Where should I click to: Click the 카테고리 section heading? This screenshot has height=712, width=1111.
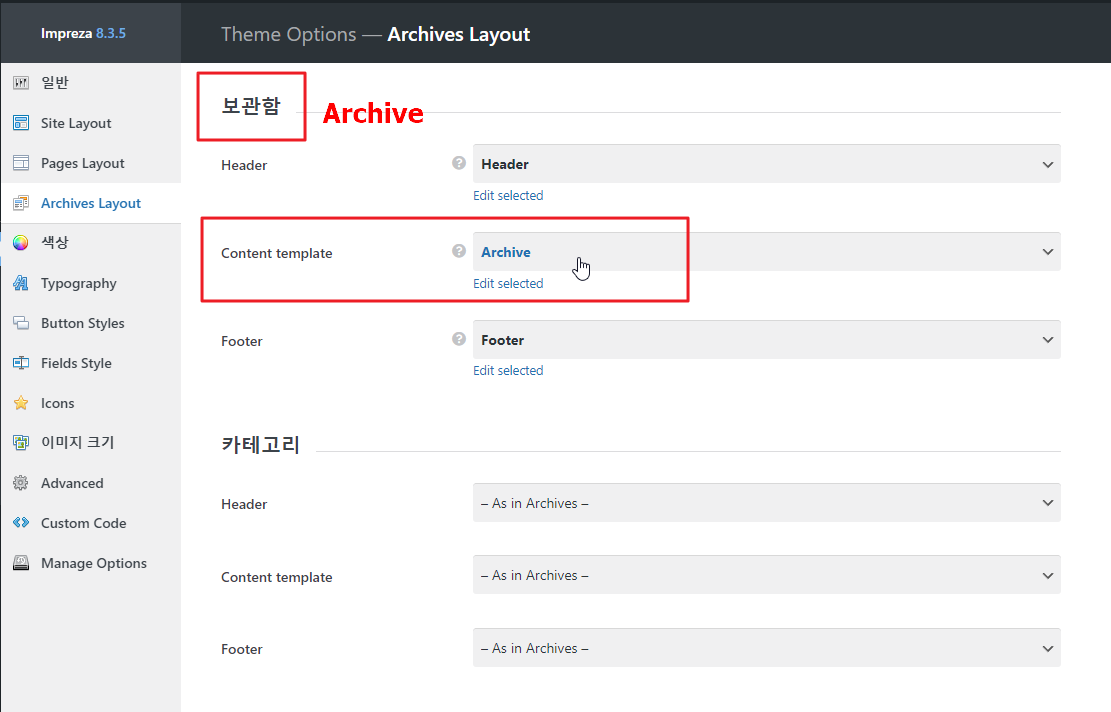tap(261, 445)
